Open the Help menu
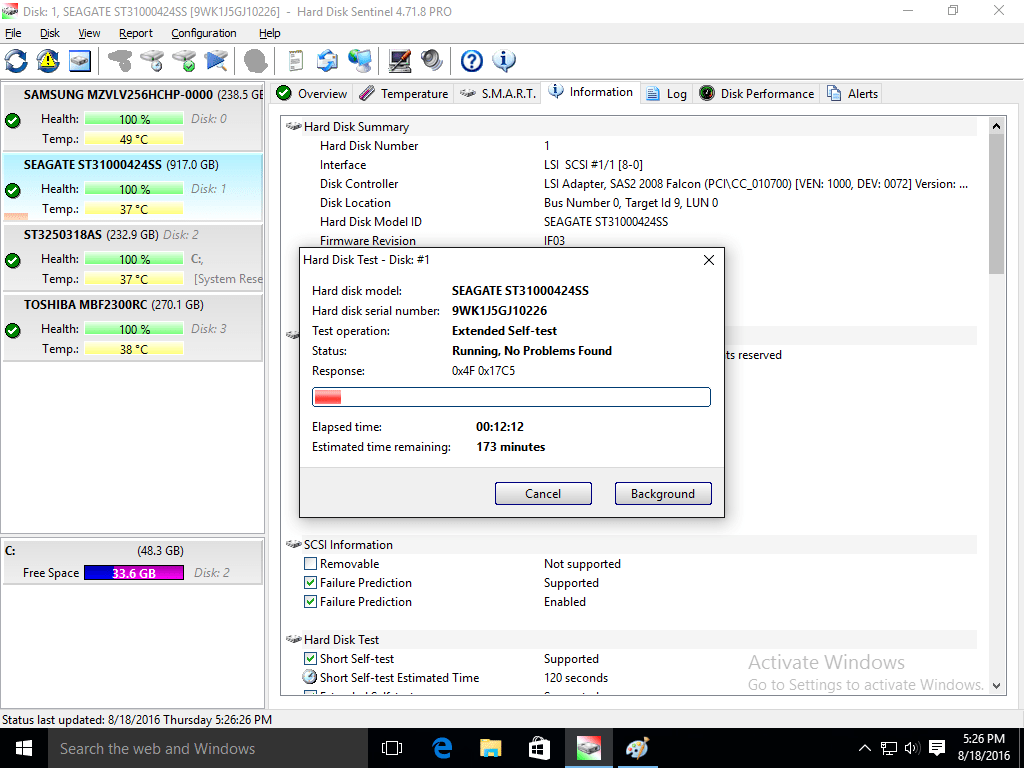The width and height of the screenshot is (1024, 768). click(270, 33)
